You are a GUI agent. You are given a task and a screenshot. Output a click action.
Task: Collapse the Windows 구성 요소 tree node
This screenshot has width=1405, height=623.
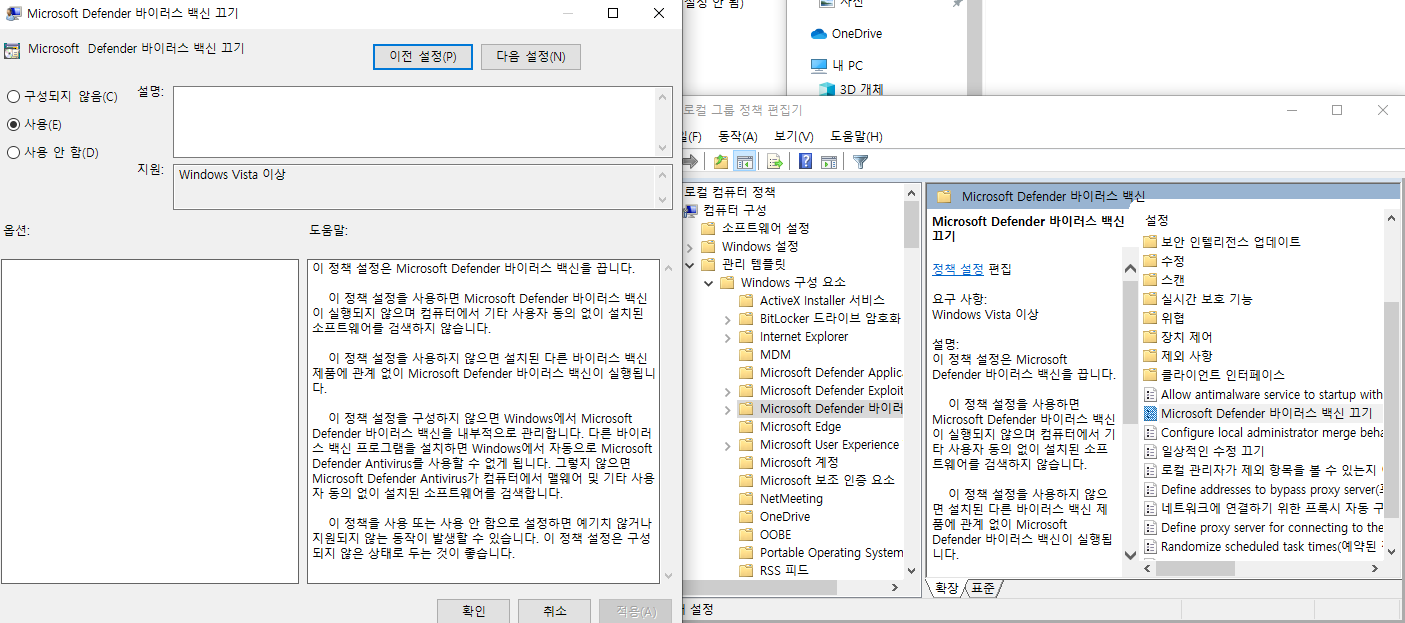[708, 282]
